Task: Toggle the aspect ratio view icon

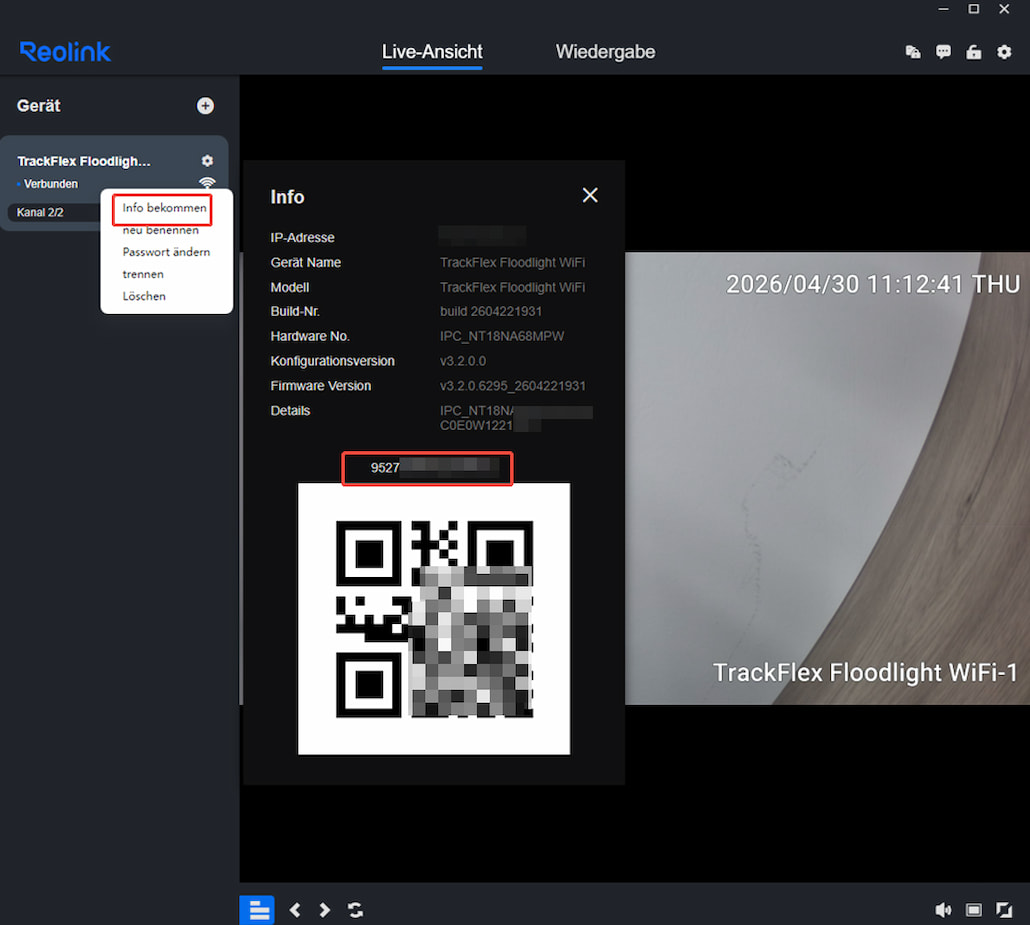Action: 974,910
